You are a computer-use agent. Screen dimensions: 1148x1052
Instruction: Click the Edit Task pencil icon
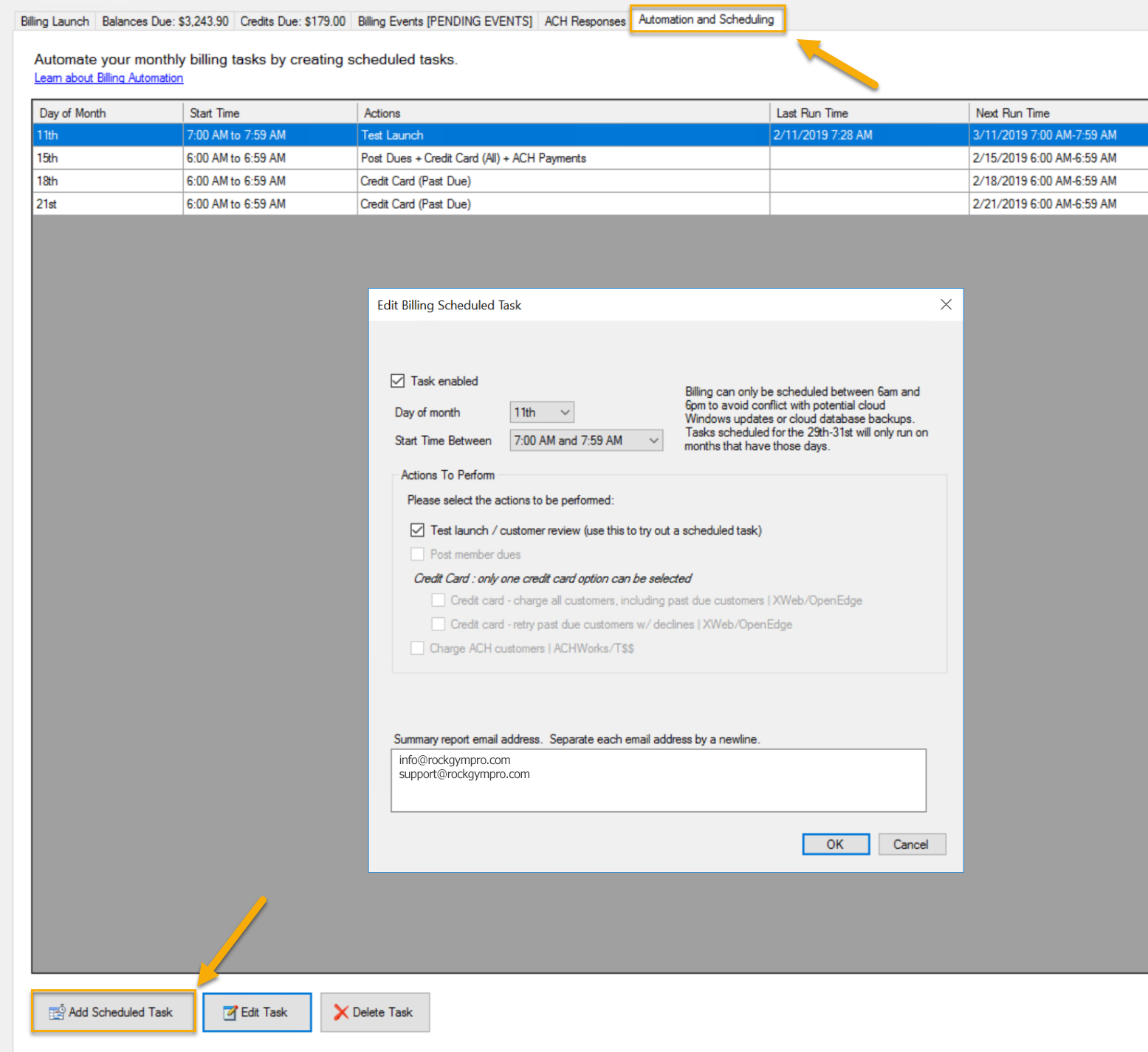pos(230,1012)
